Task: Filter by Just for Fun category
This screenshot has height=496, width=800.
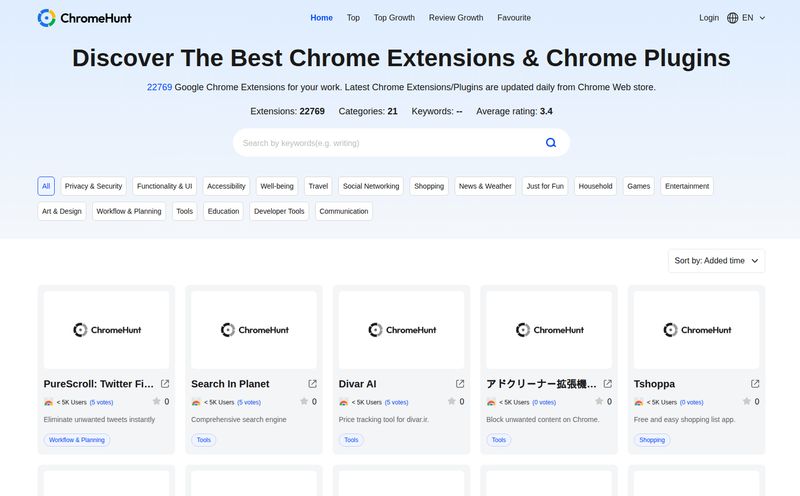Action: (x=545, y=186)
